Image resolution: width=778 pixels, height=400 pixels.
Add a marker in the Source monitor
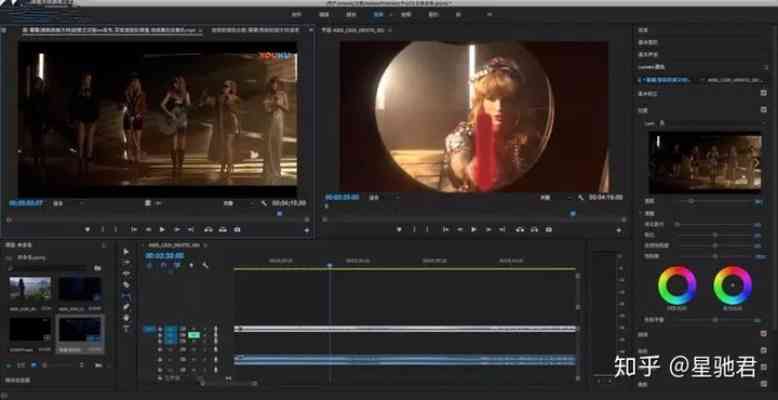[87, 229]
